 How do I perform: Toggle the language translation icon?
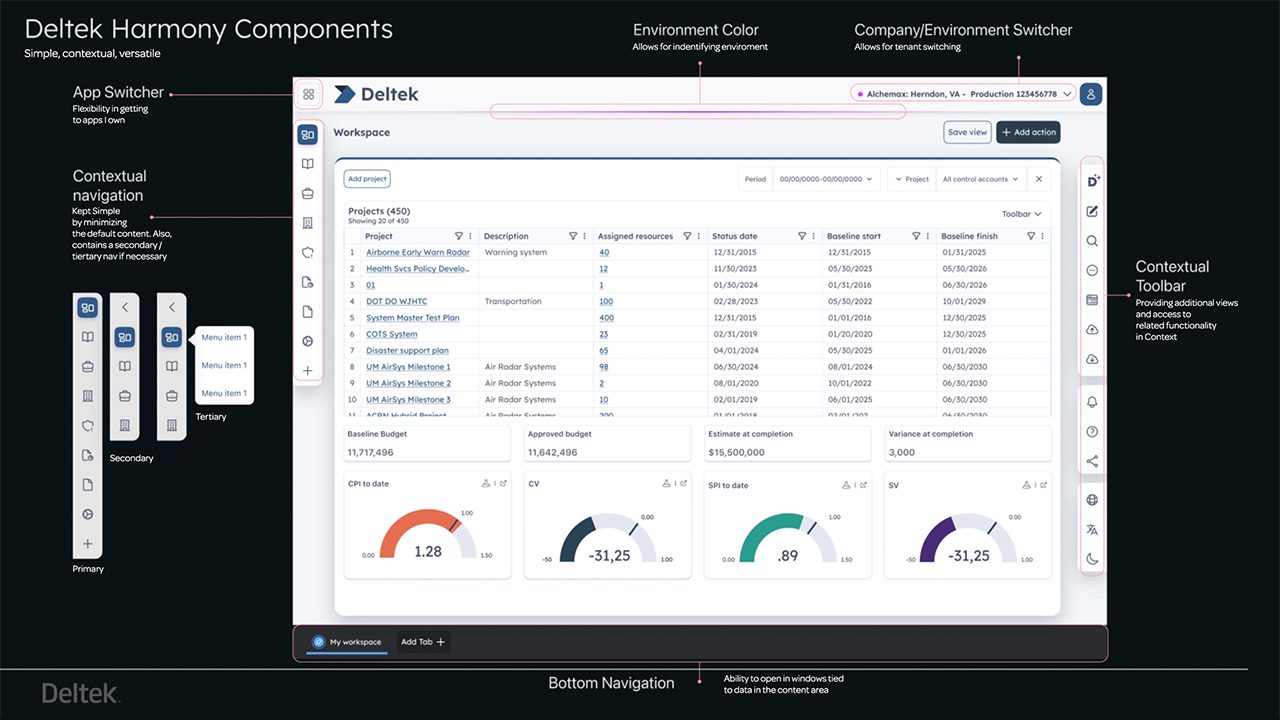coord(1091,529)
